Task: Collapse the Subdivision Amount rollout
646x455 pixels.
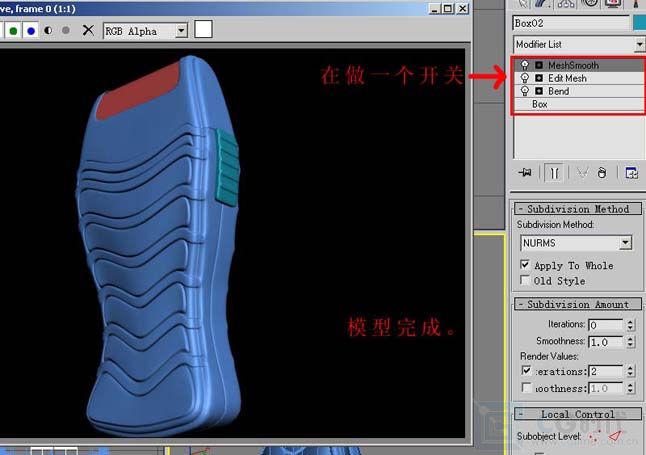Action: pos(578,304)
